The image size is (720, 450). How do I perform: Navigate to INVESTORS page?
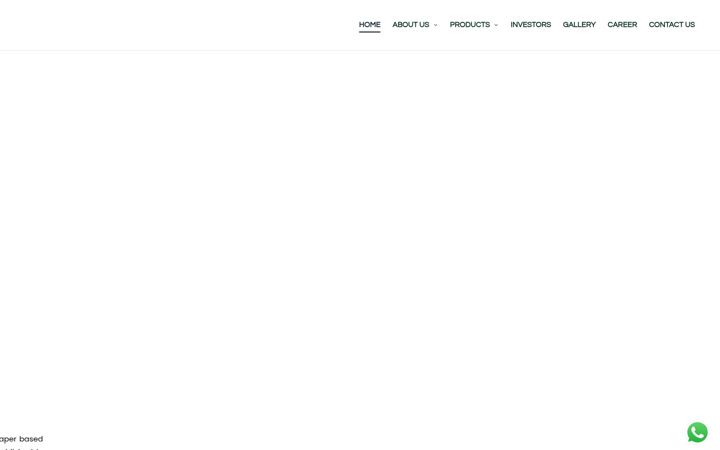click(530, 25)
